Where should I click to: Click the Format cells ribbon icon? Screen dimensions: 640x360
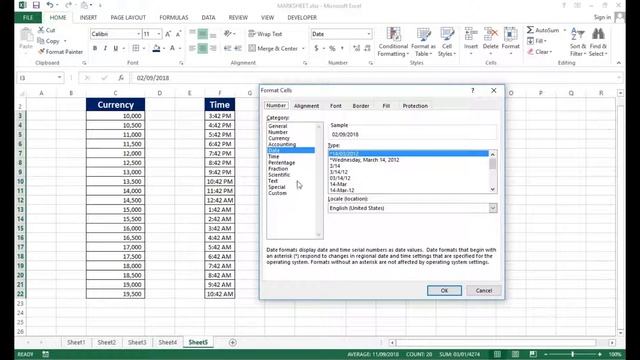click(x=510, y=35)
